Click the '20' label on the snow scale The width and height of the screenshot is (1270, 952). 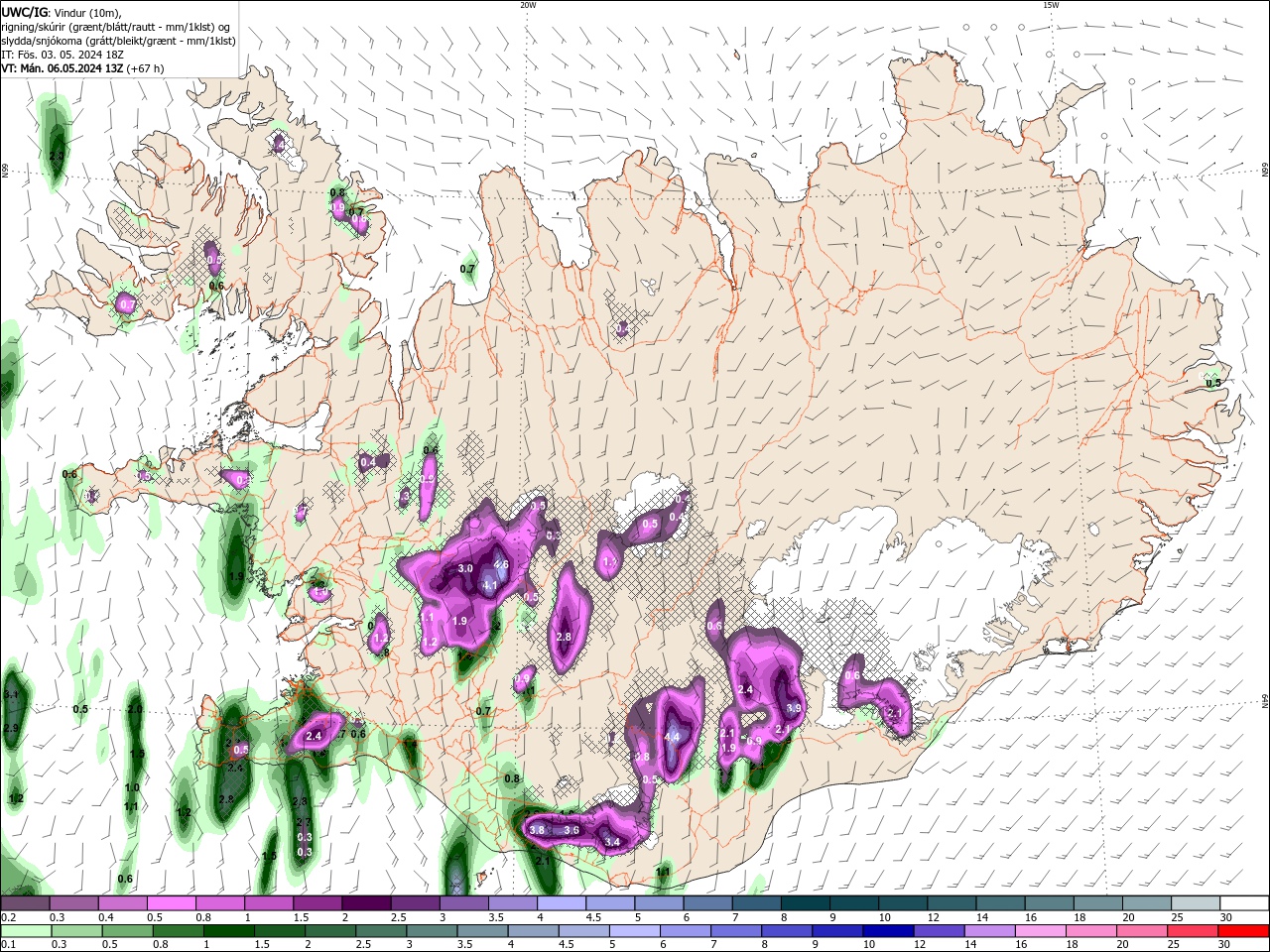click(1130, 917)
